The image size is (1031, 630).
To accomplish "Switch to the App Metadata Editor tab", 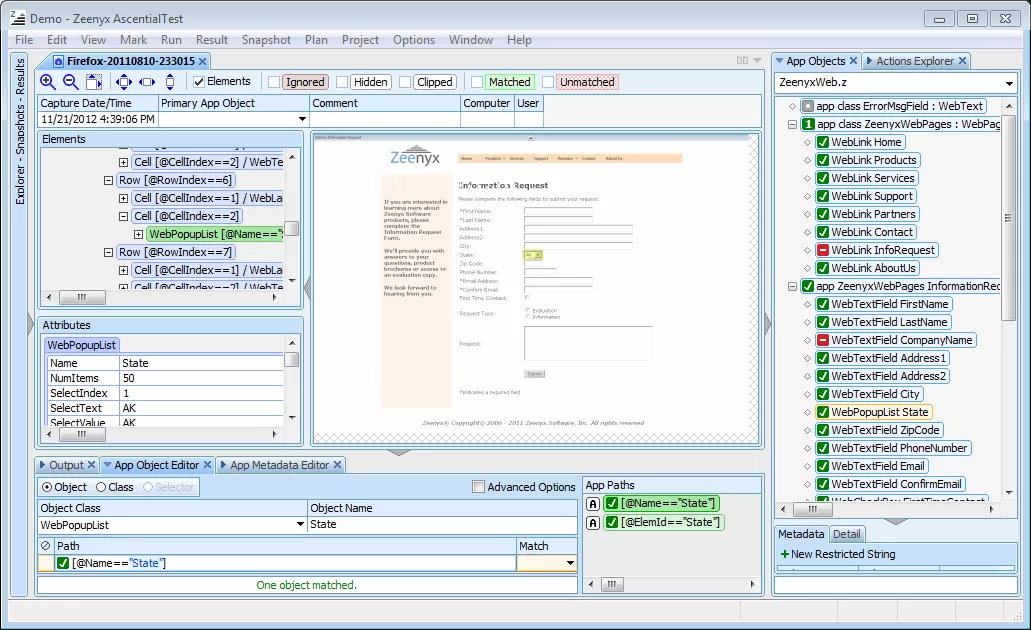I will click(279, 465).
